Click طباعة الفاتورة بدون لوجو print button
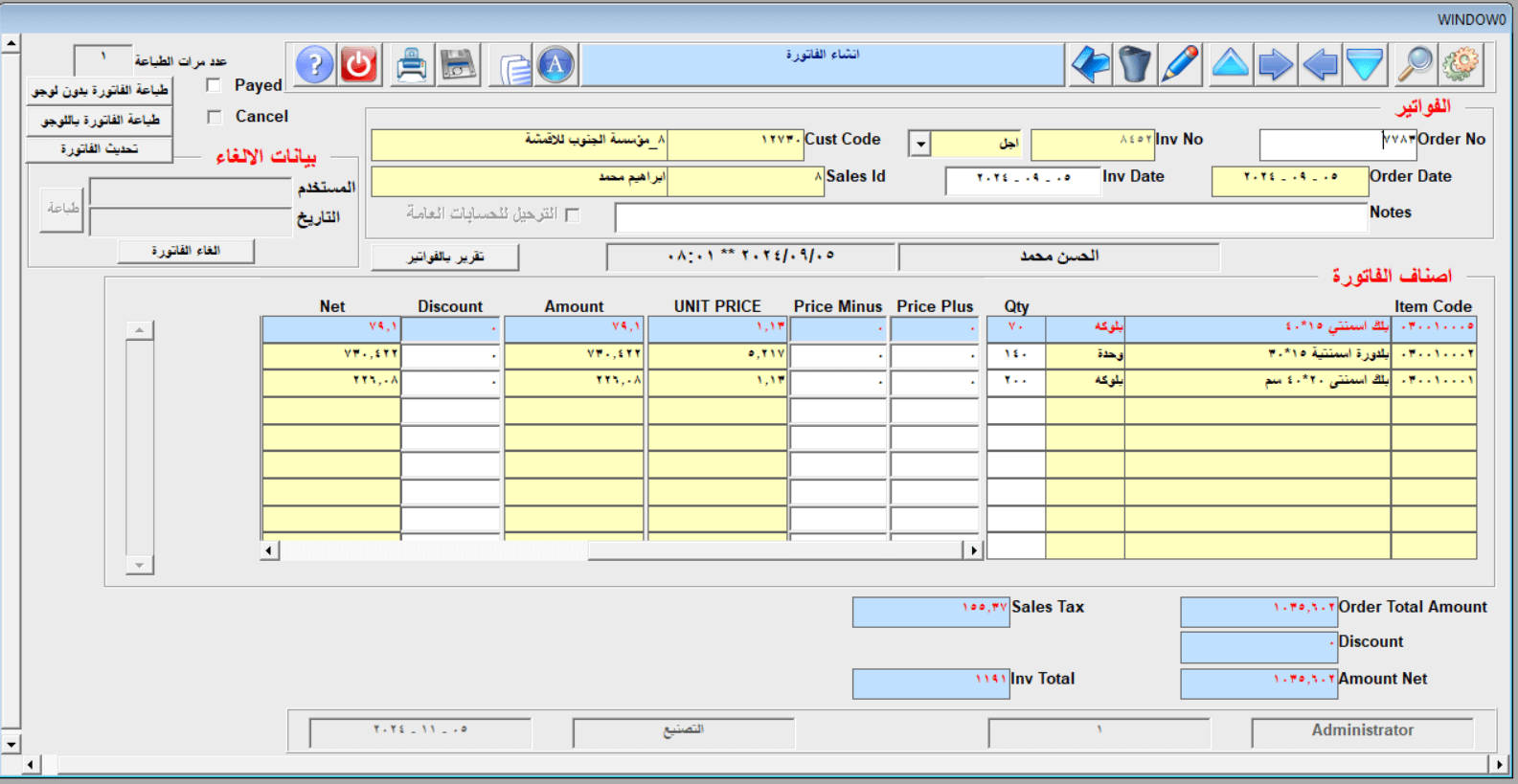The image size is (1518, 784). (x=100, y=90)
